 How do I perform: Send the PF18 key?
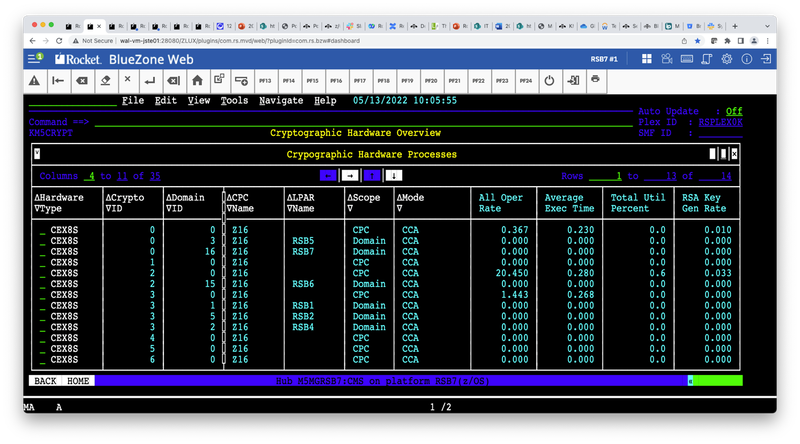click(384, 81)
